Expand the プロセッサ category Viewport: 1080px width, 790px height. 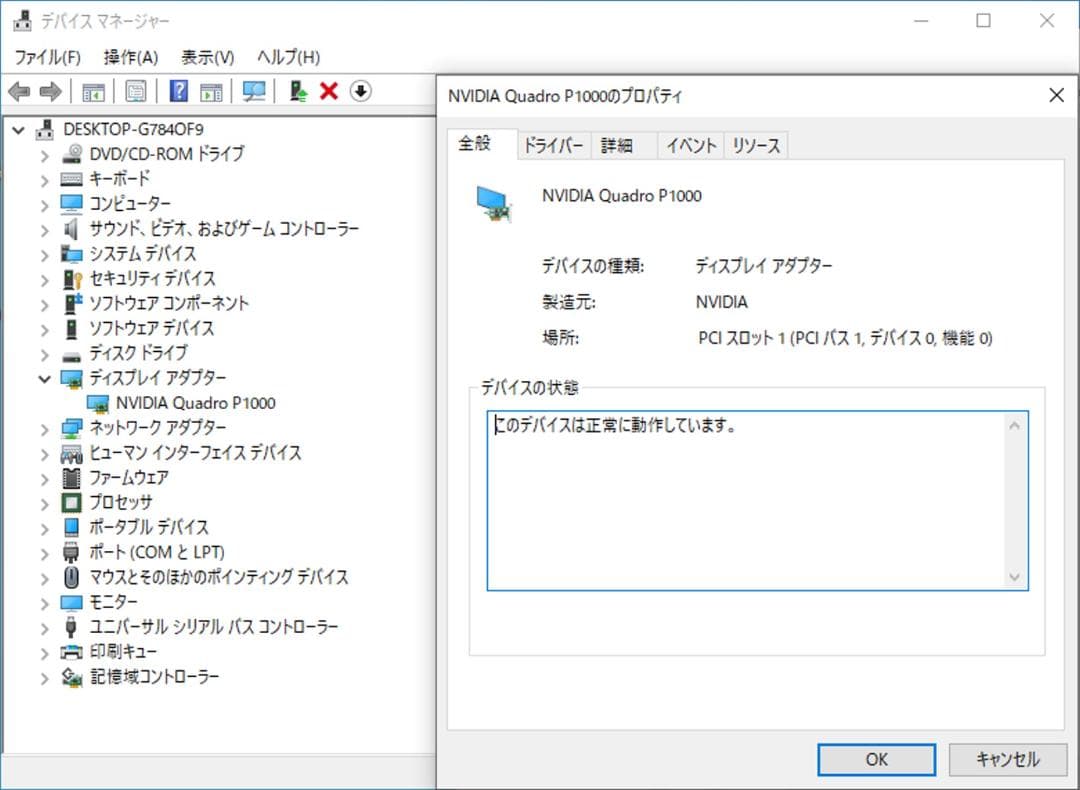tap(43, 502)
